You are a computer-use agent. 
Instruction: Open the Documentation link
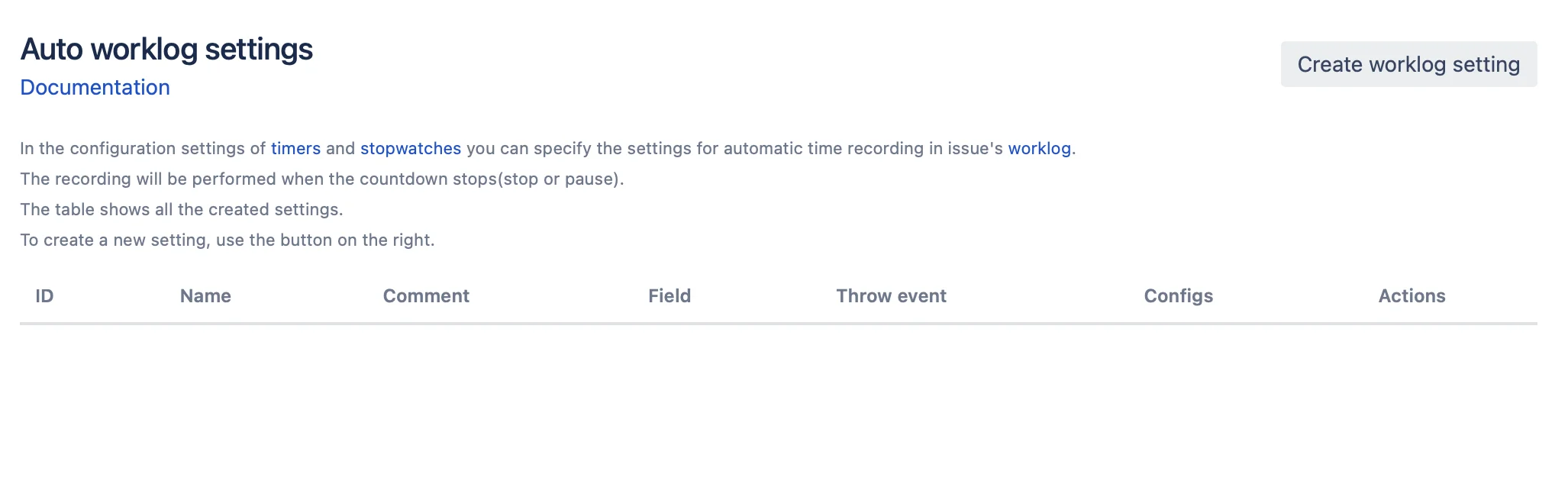pos(95,87)
